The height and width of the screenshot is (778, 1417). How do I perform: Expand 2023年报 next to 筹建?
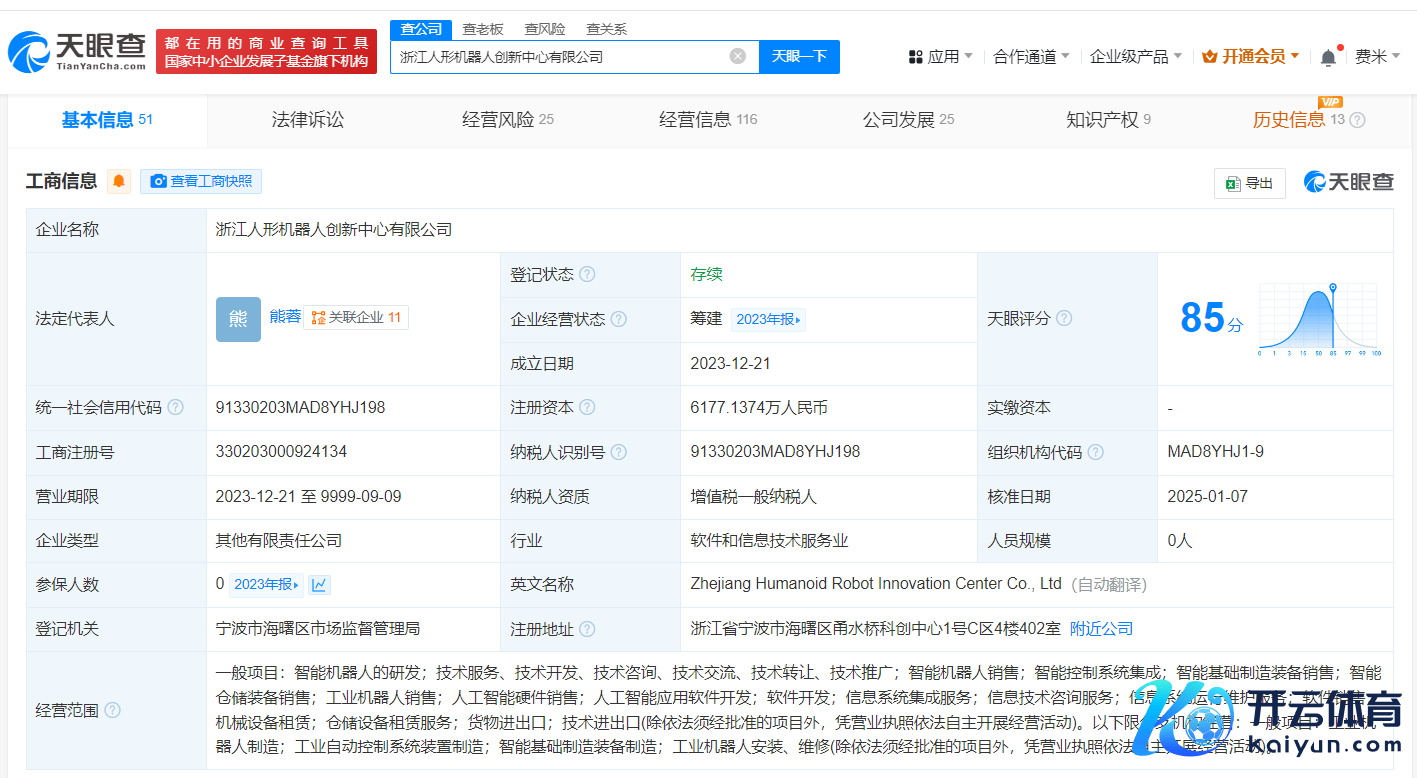pos(768,319)
